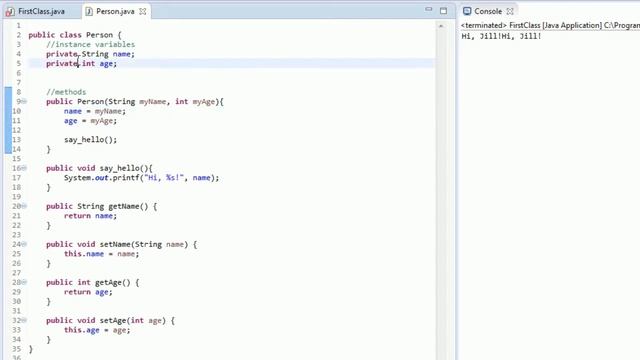Click 'this.age = age;' on line 33
This screenshot has width=640, height=360.
pyautogui.click(x=97, y=330)
